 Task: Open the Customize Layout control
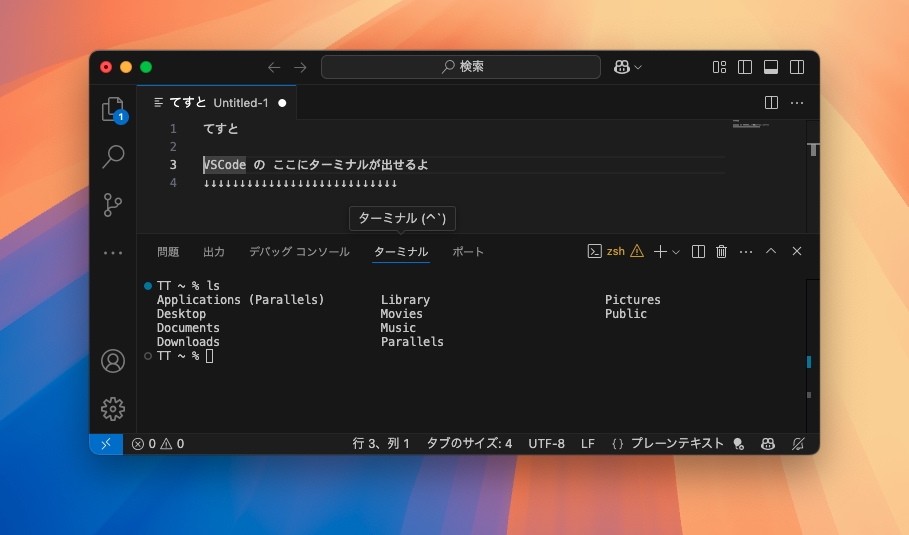coord(719,67)
